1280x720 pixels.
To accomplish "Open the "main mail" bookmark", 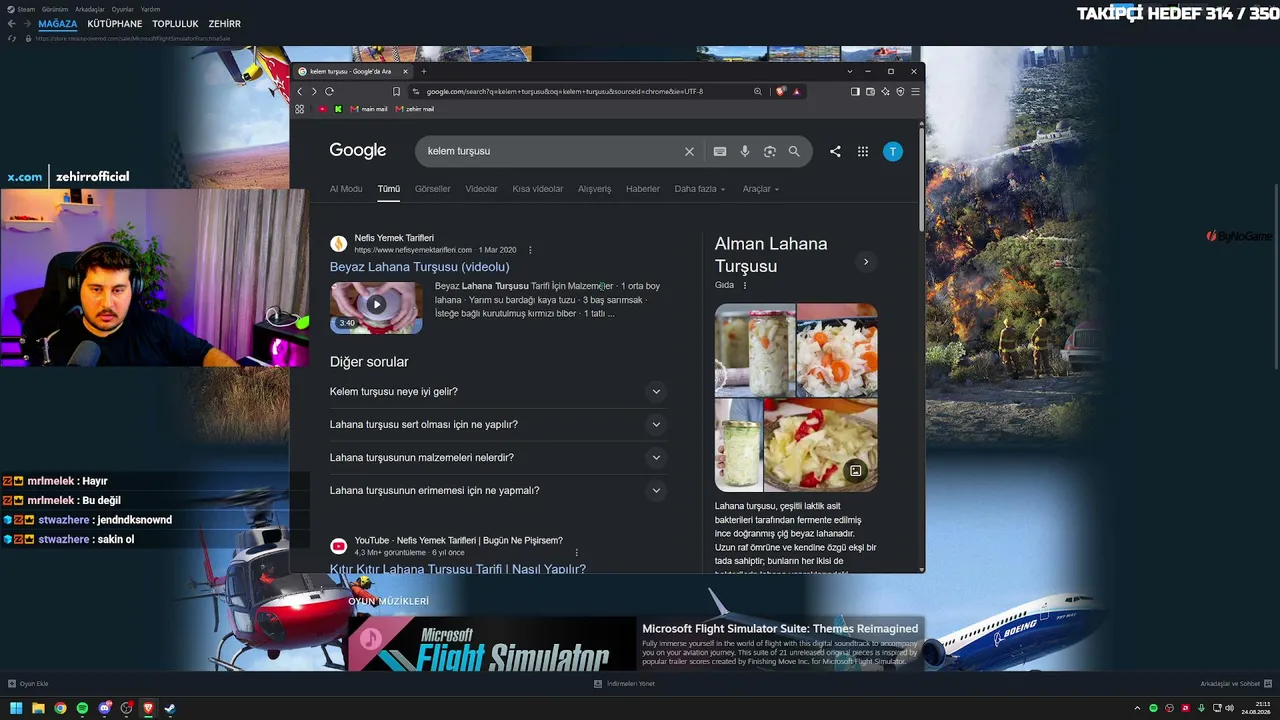I will [x=369, y=109].
